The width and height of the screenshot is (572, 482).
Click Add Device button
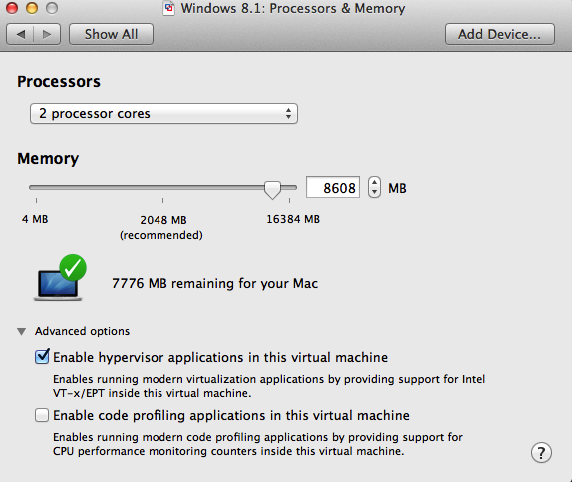pyautogui.click(x=500, y=34)
